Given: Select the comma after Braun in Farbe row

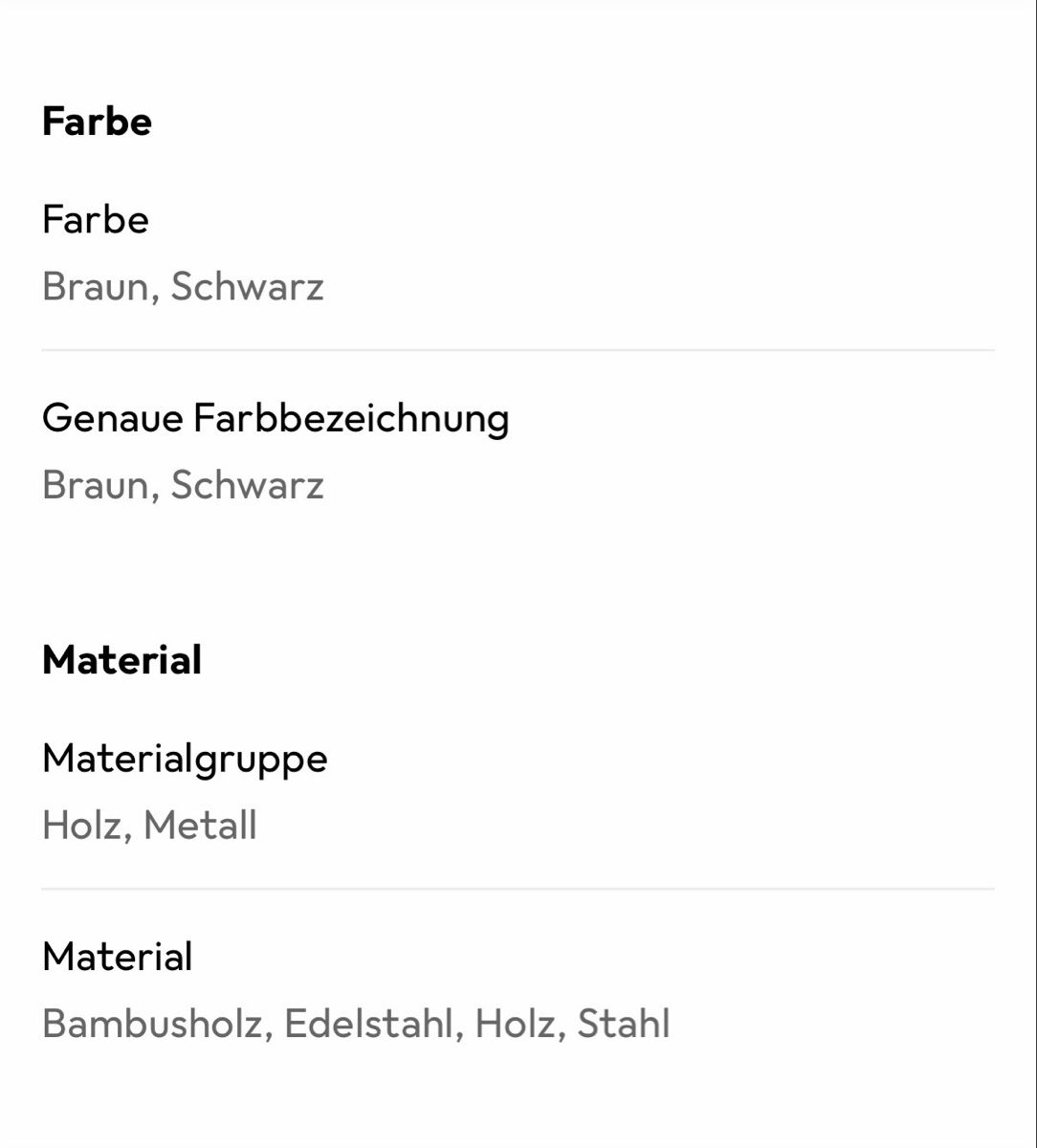Looking at the screenshot, I should tap(155, 298).
